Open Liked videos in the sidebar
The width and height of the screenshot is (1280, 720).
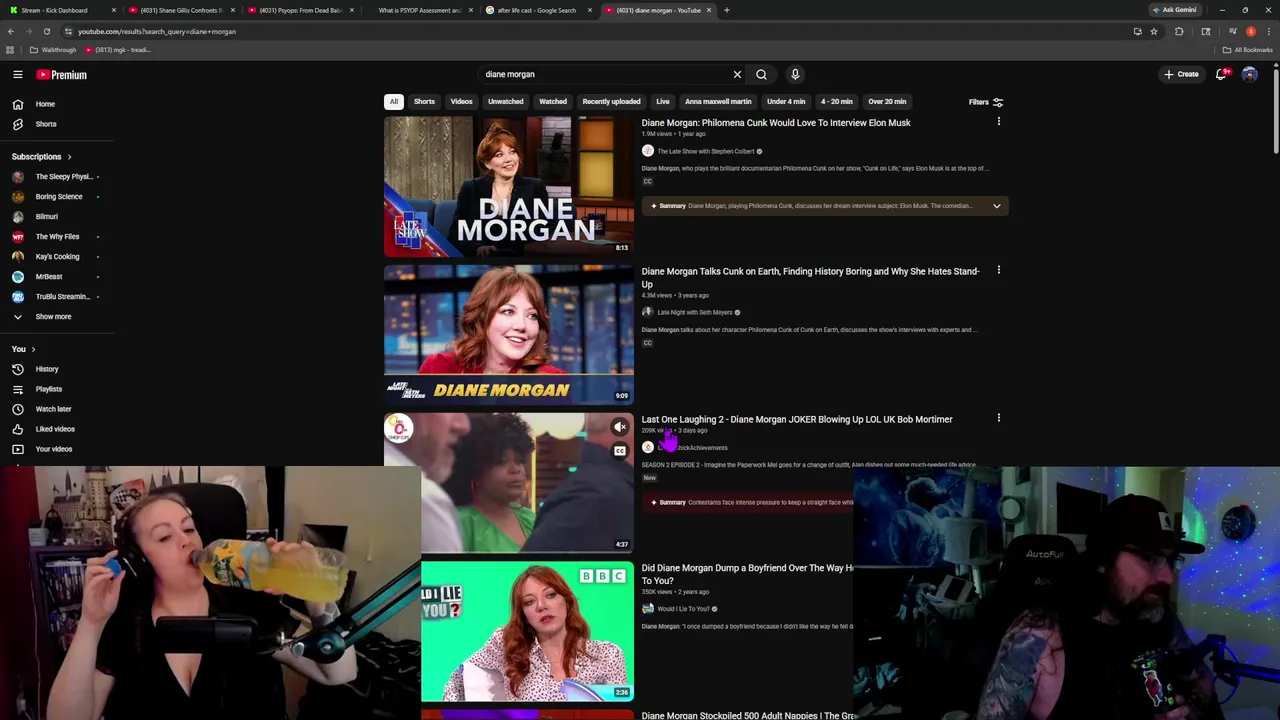(55, 429)
